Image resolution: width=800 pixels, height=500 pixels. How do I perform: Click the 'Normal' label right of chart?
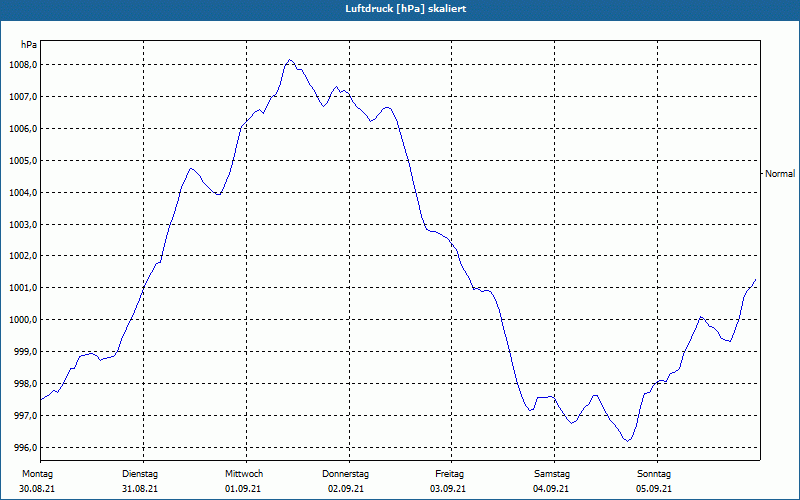coord(780,174)
